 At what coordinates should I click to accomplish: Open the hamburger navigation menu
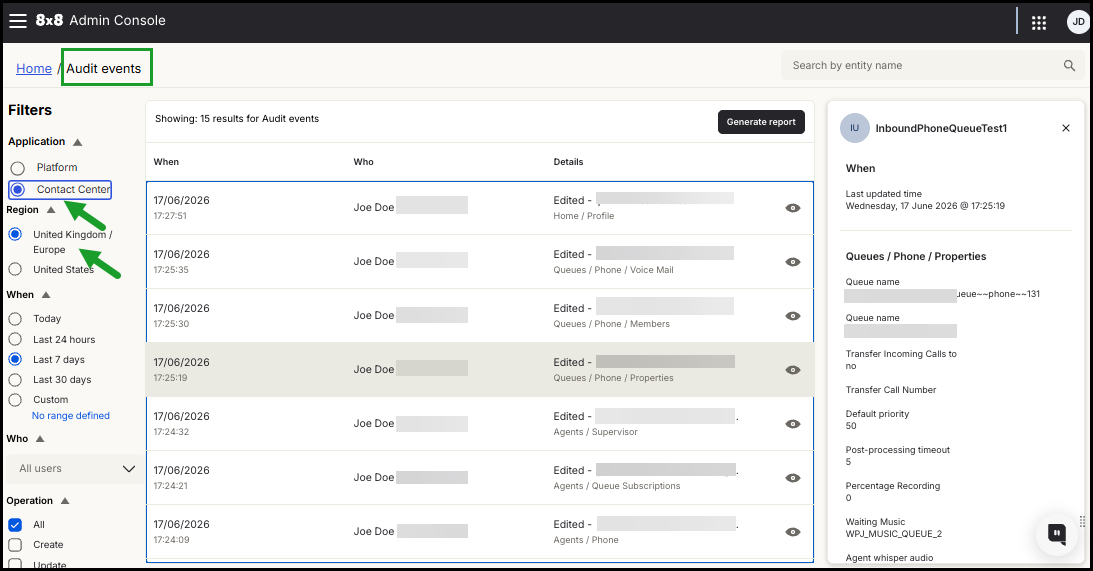pos(17,21)
